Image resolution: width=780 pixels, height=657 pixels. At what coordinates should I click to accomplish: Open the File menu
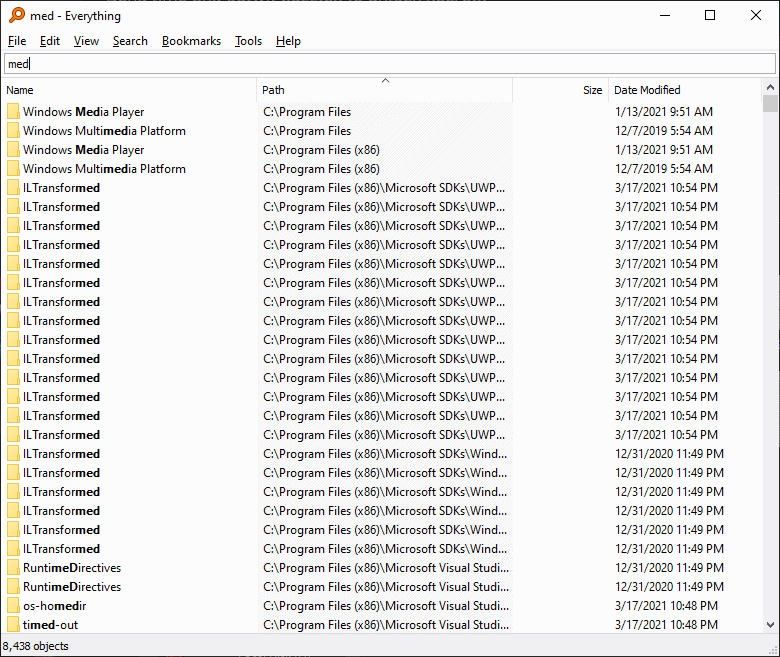tap(17, 41)
